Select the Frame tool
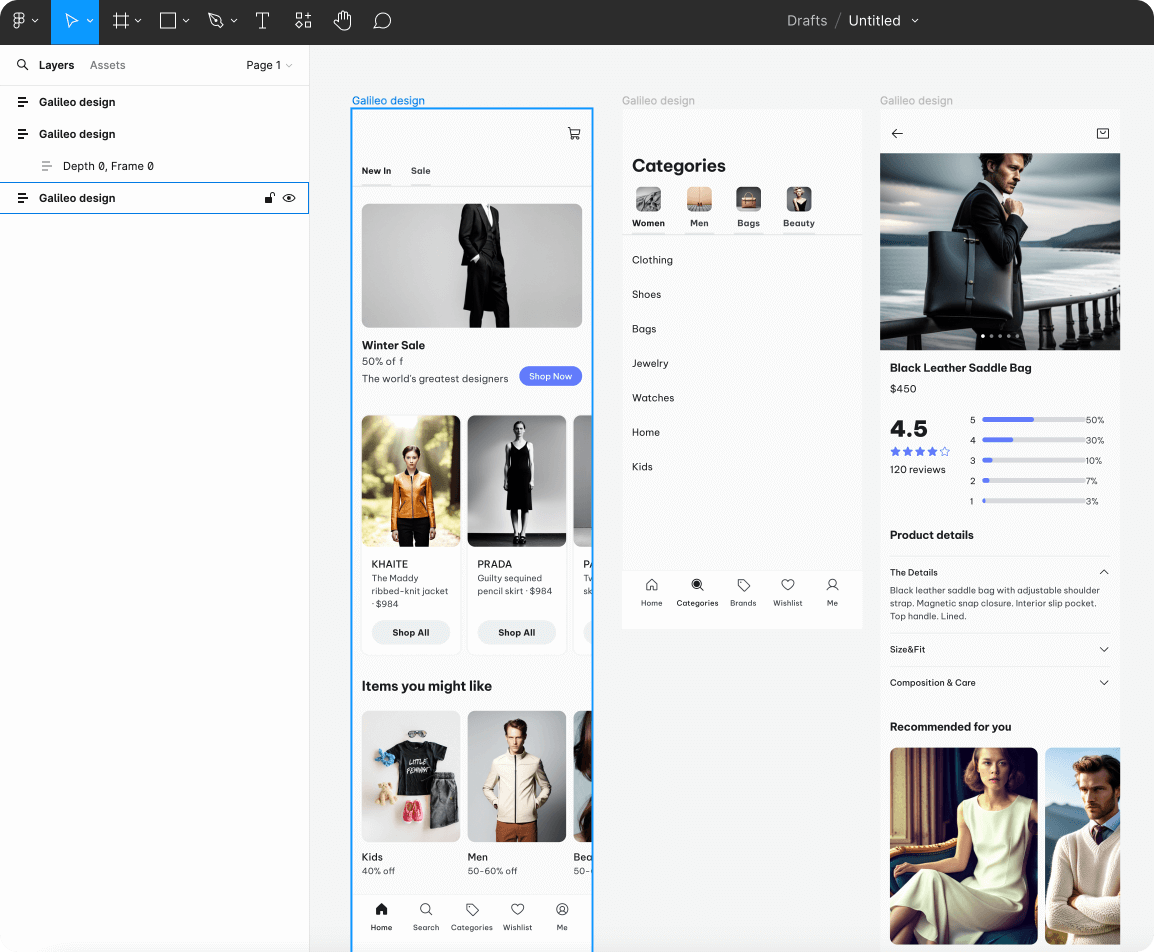 pyautogui.click(x=120, y=21)
